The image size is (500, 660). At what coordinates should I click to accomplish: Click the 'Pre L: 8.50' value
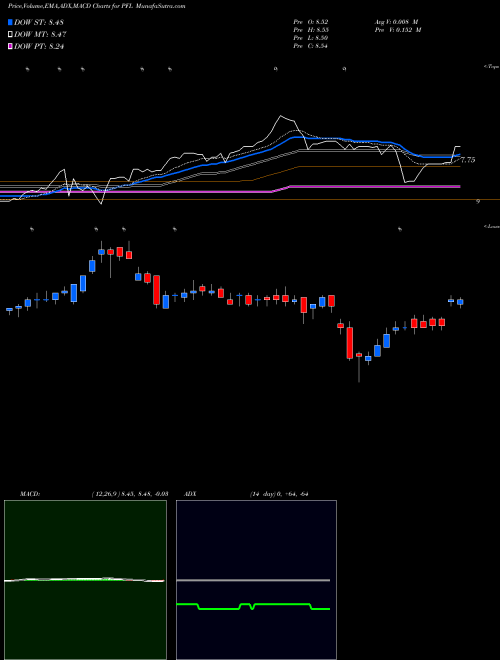311,38
